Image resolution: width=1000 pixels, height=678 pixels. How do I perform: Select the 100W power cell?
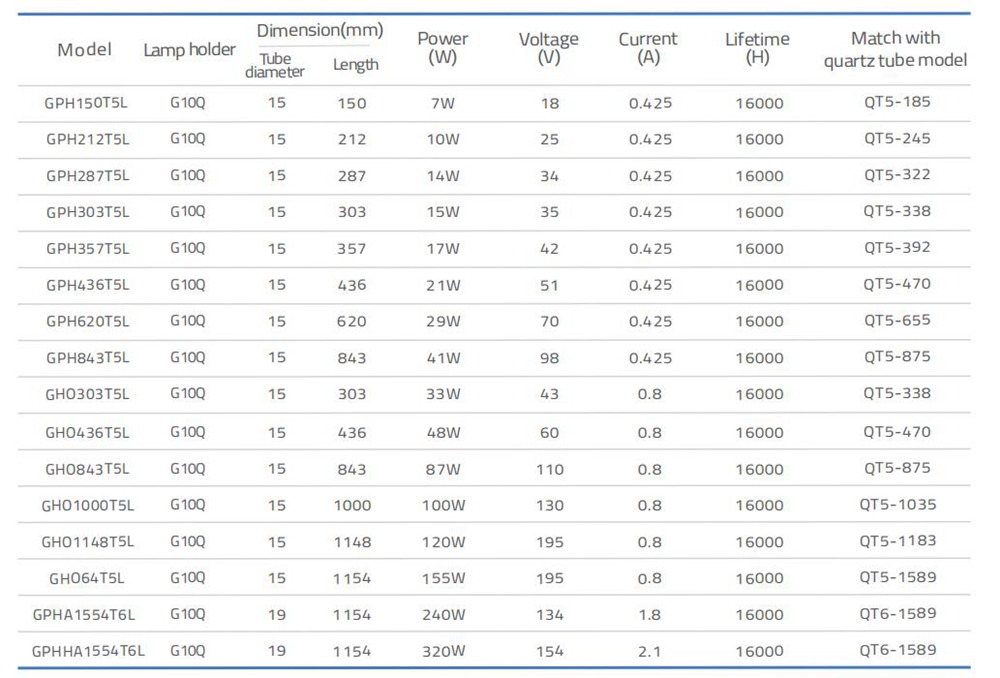point(443,506)
